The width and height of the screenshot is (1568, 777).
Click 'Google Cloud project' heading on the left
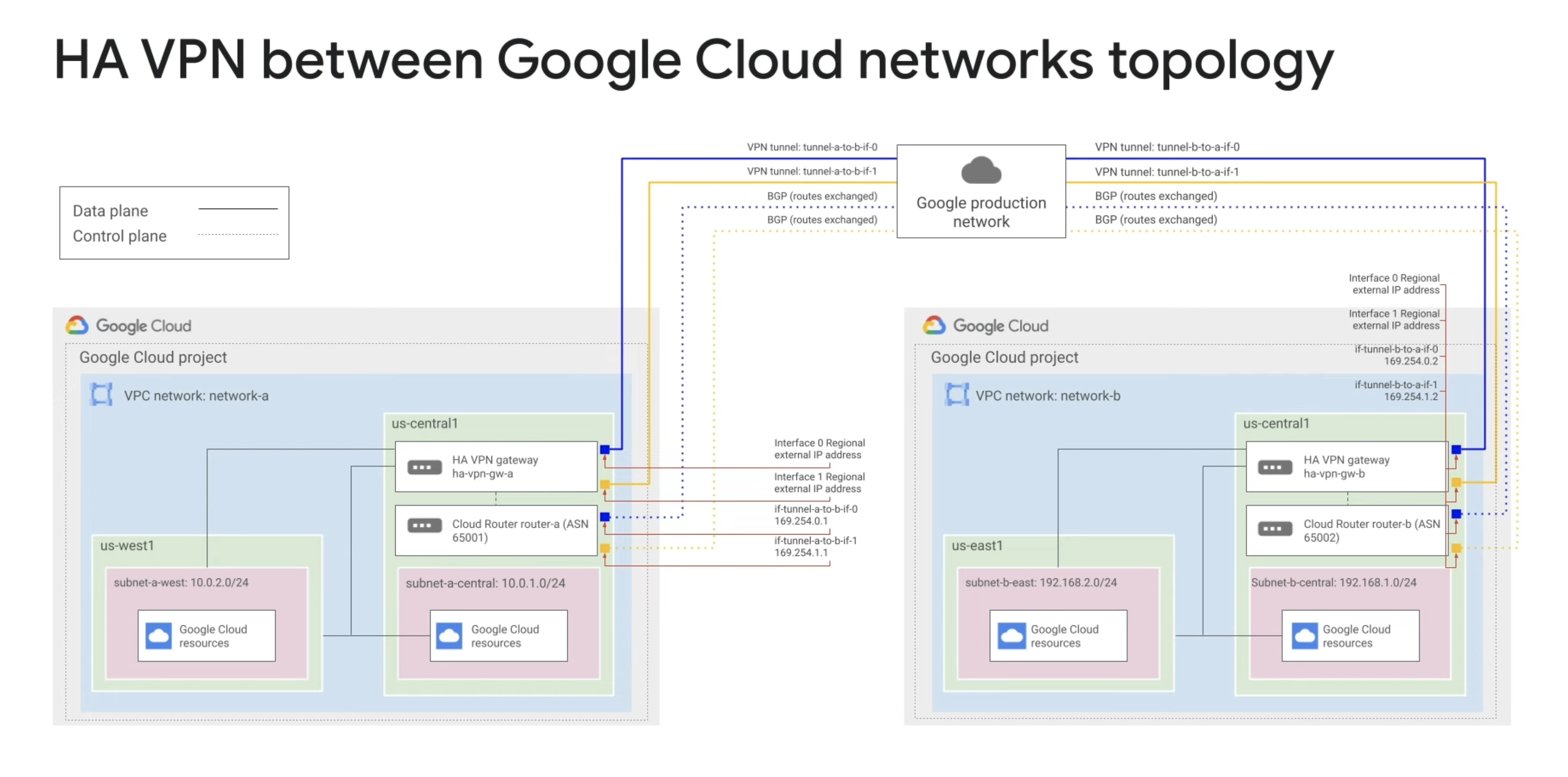click(153, 357)
